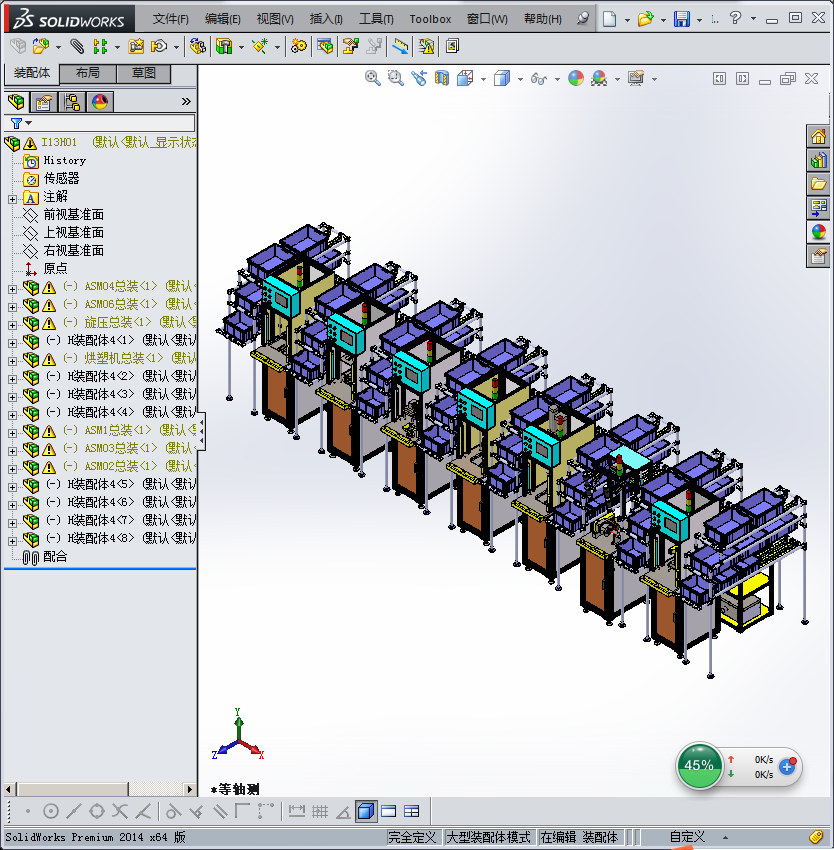Click the clearance verification ruler icon
Viewport: 834px width, 850px height.
pyautogui.click(x=401, y=47)
